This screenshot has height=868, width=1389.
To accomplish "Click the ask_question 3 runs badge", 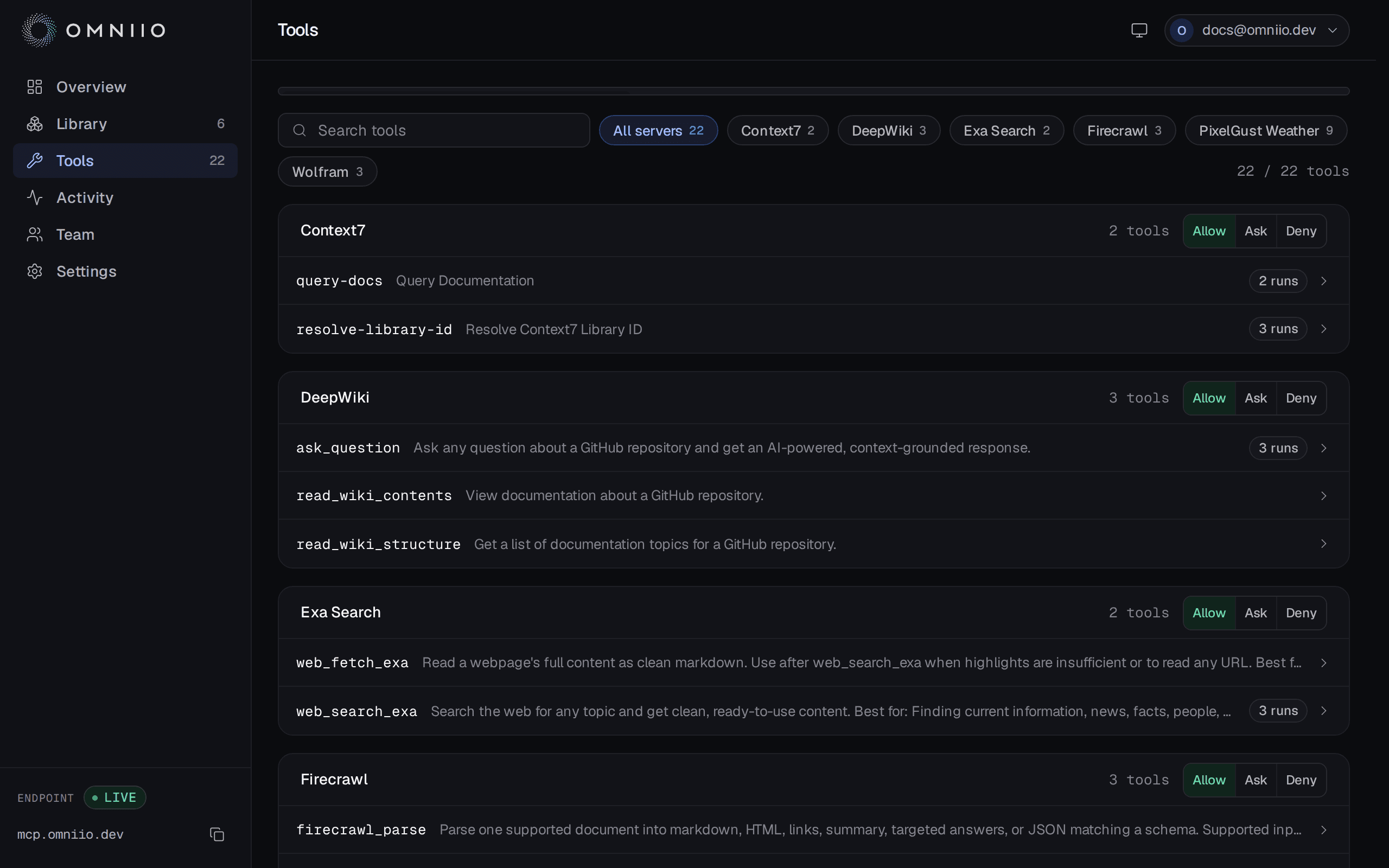I will pyautogui.click(x=1278, y=448).
